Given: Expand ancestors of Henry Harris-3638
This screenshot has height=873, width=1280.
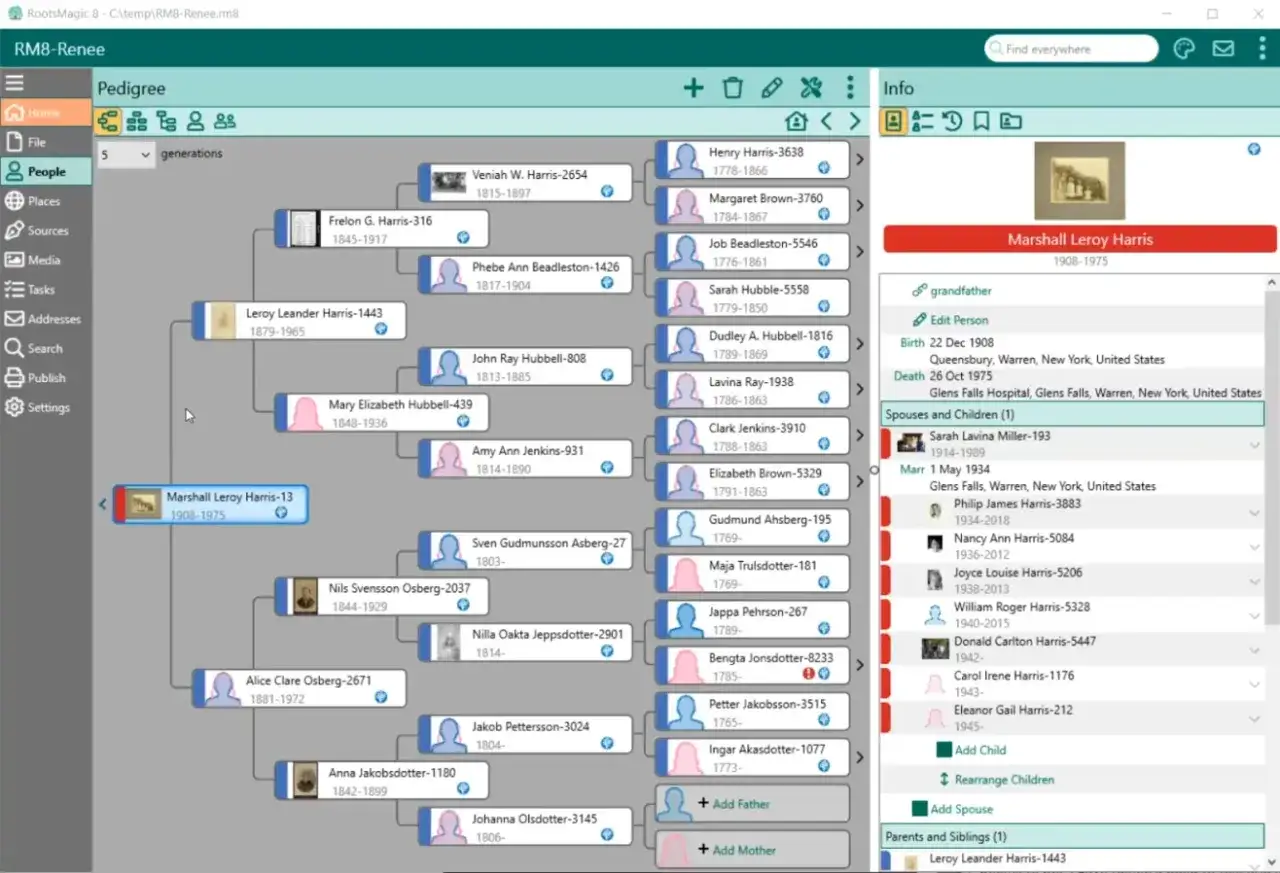Looking at the screenshot, I should (x=859, y=159).
